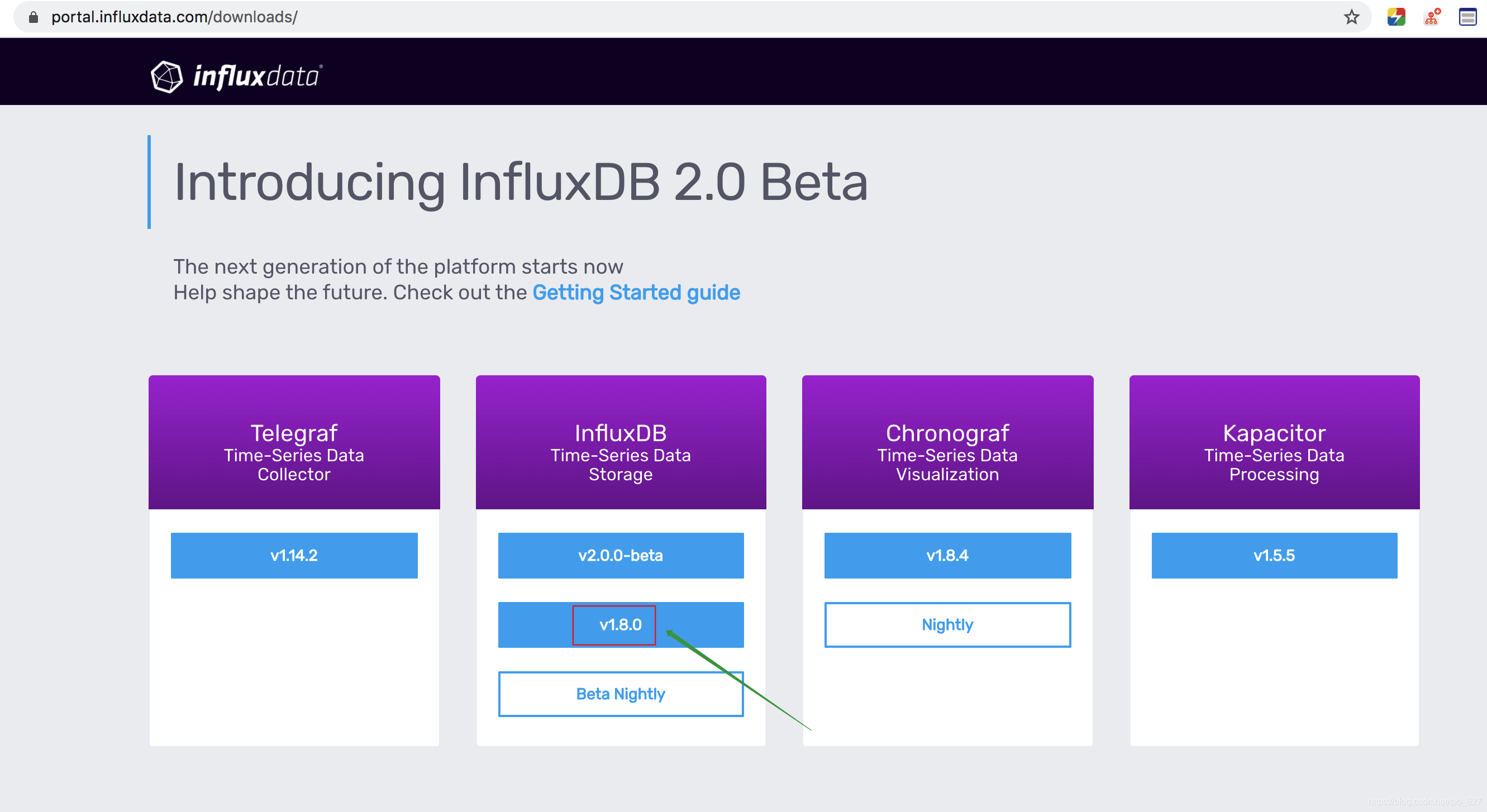Image resolution: width=1487 pixels, height=812 pixels.
Task: Click the InfluxData logo in header
Action: (x=237, y=76)
